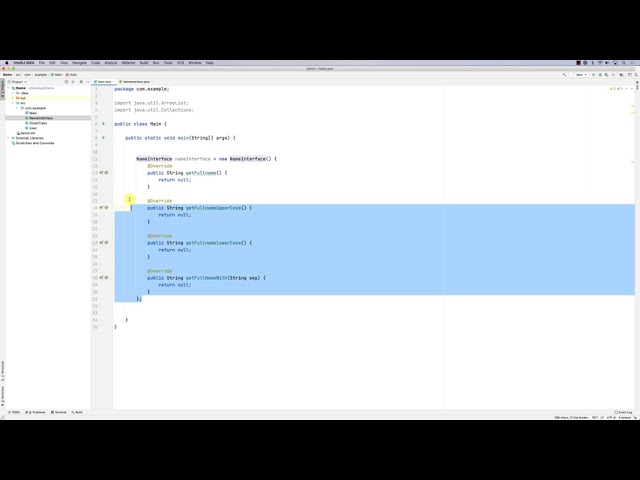Image resolution: width=640 pixels, height=480 pixels.
Task: Select Demo.iml file in project tree
Action: pos(26,133)
